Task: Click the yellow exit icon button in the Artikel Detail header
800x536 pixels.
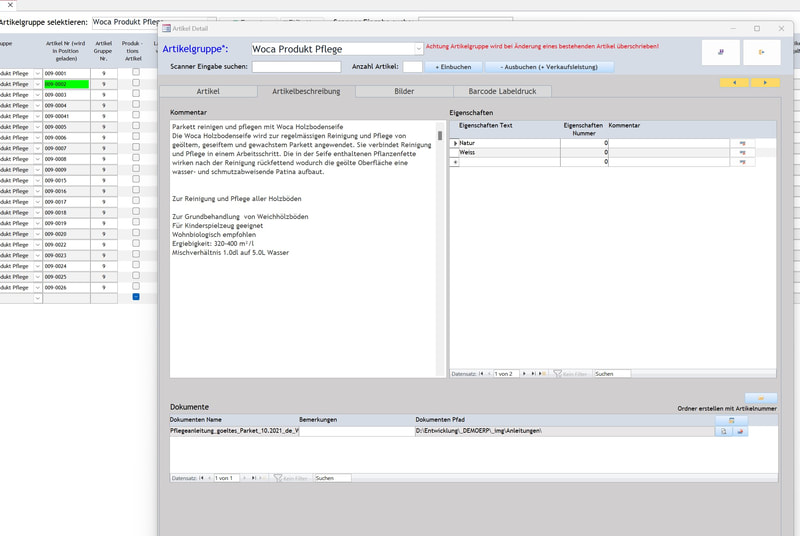Action: pos(761,52)
